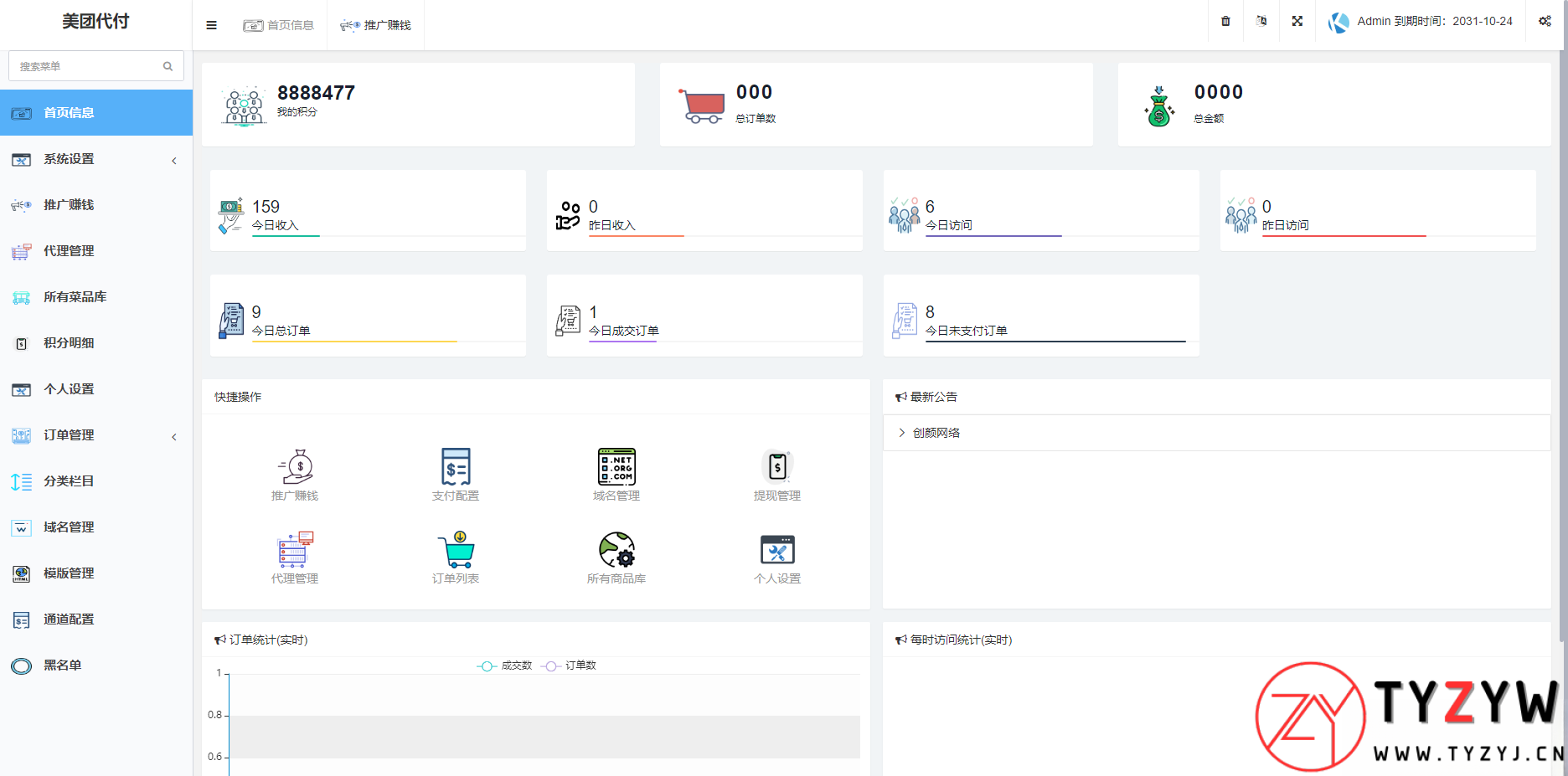Click the trash icon in top bar
The image size is (1568, 776).
[x=1225, y=21]
